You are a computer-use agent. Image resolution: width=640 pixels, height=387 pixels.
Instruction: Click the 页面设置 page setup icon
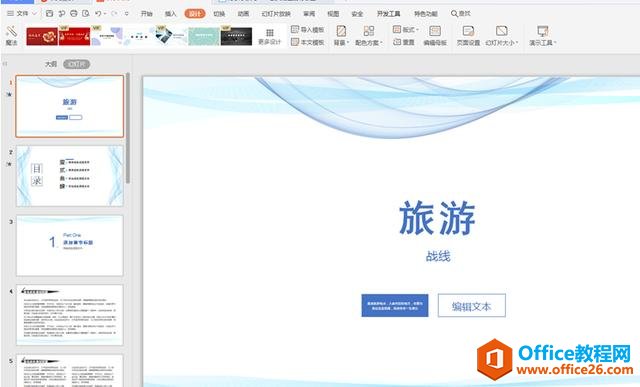point(468,31)
